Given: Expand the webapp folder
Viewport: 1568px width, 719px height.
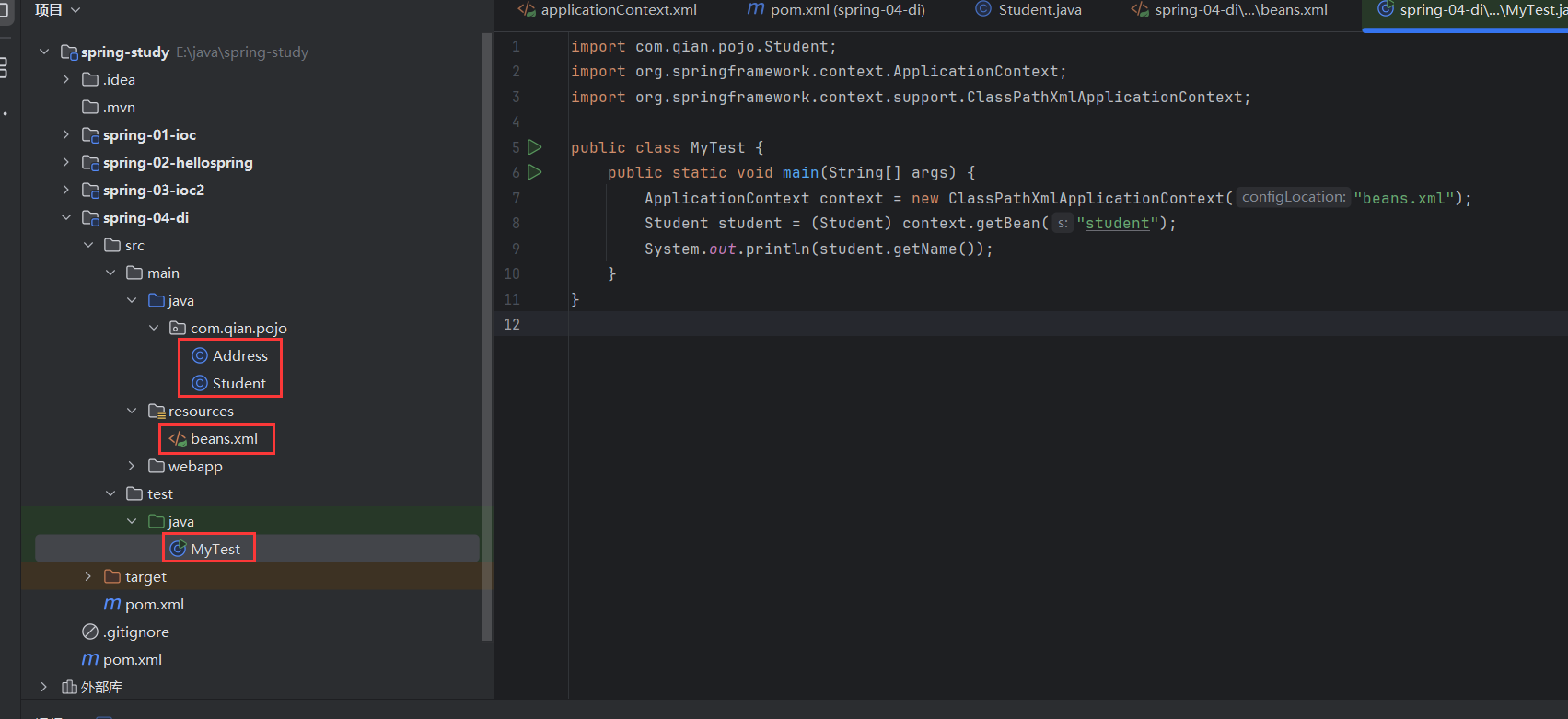Looking at the screenshot, I should pyautogui.click(x=132, y=466).
